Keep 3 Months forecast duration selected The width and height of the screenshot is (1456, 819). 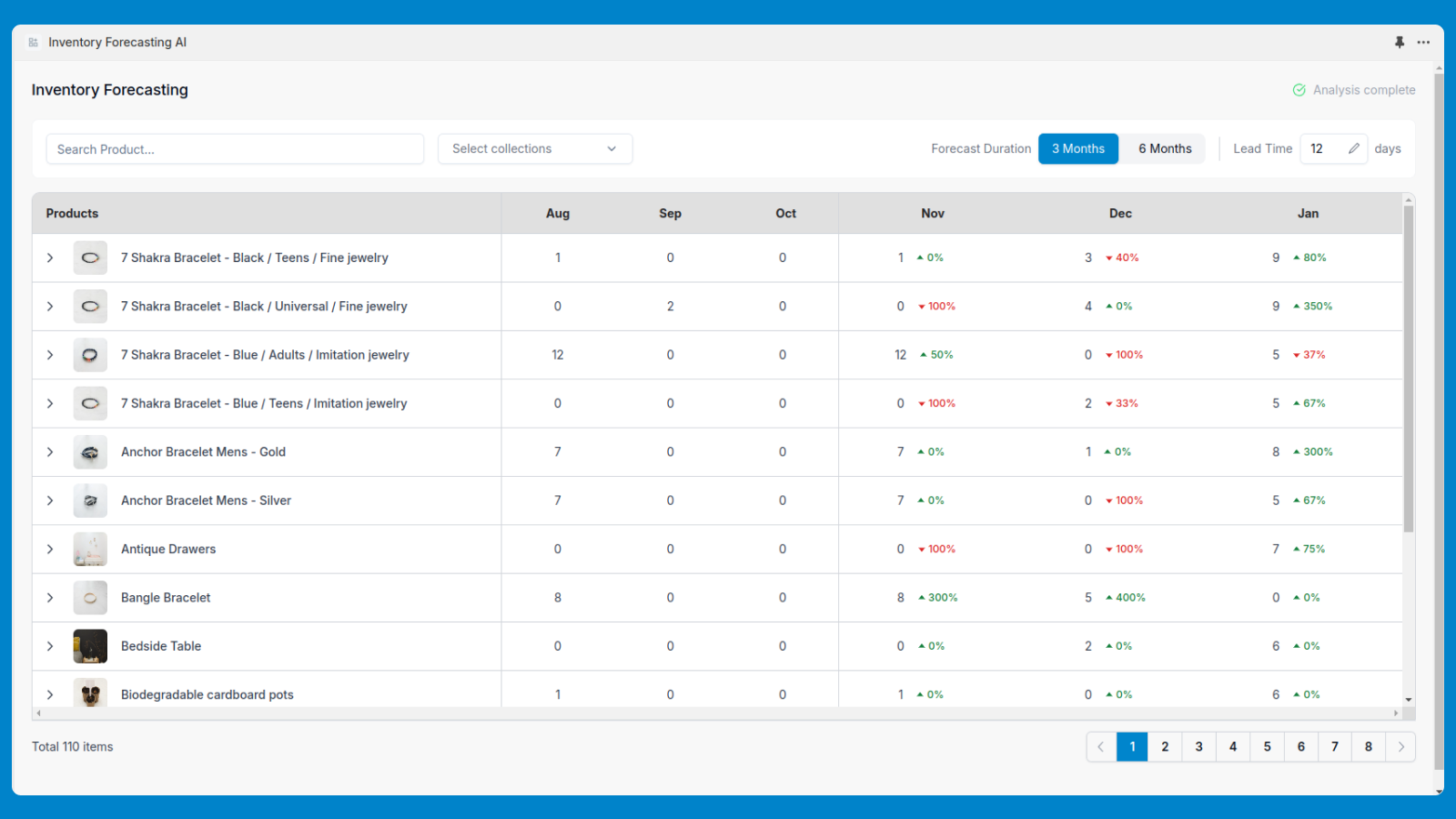coord(1077,148)
